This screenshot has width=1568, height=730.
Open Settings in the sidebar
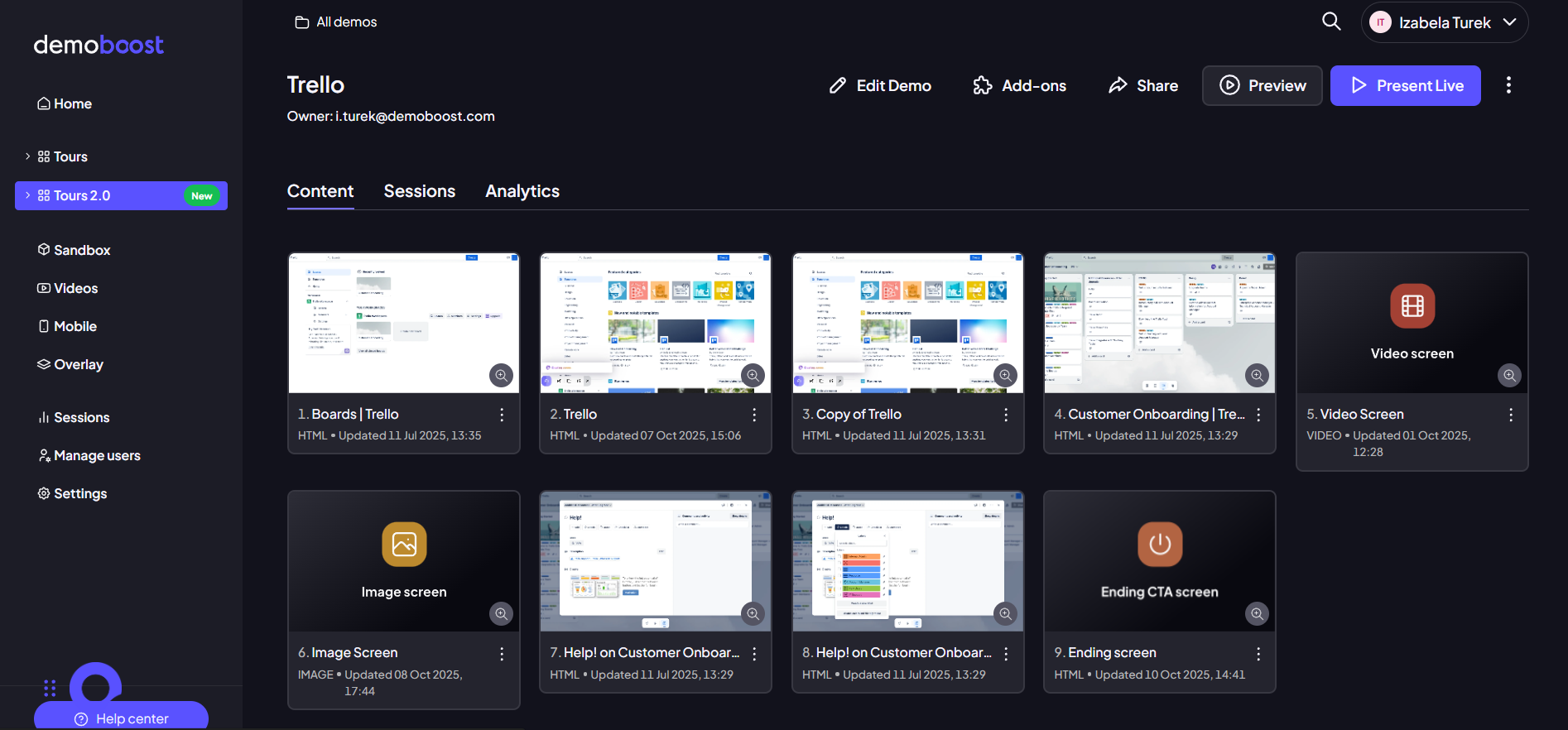coord(72,493)
